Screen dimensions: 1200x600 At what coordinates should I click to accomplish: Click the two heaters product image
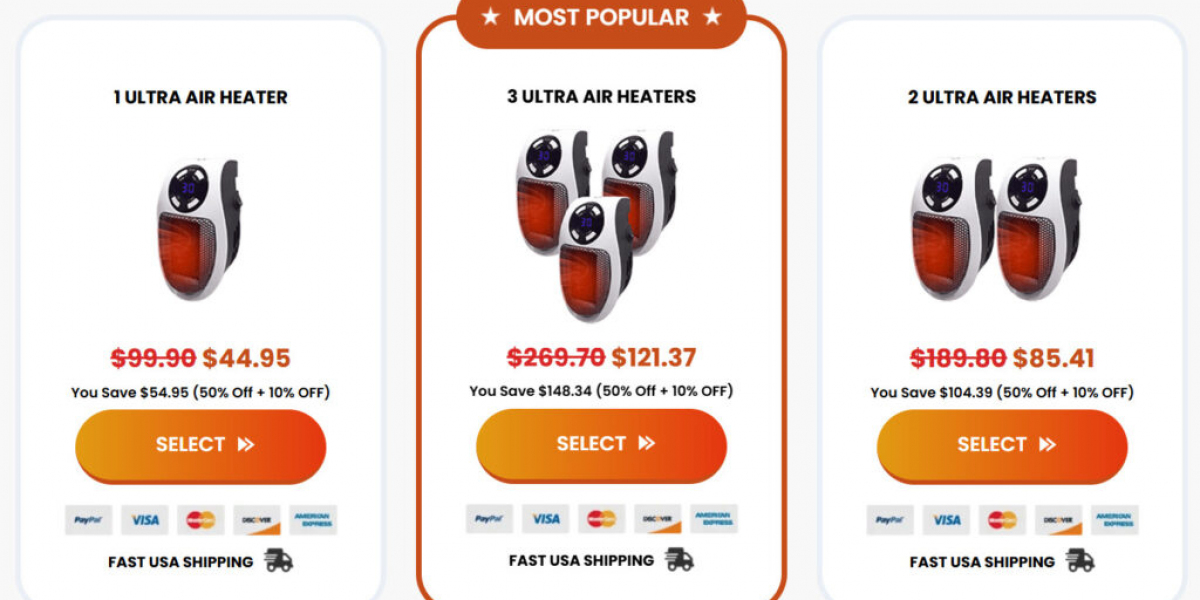[998, 228]
